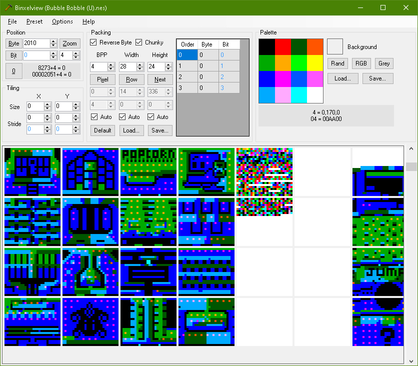Open the Options menu
Screen dimensions: 418x366
tap(62, 22)
